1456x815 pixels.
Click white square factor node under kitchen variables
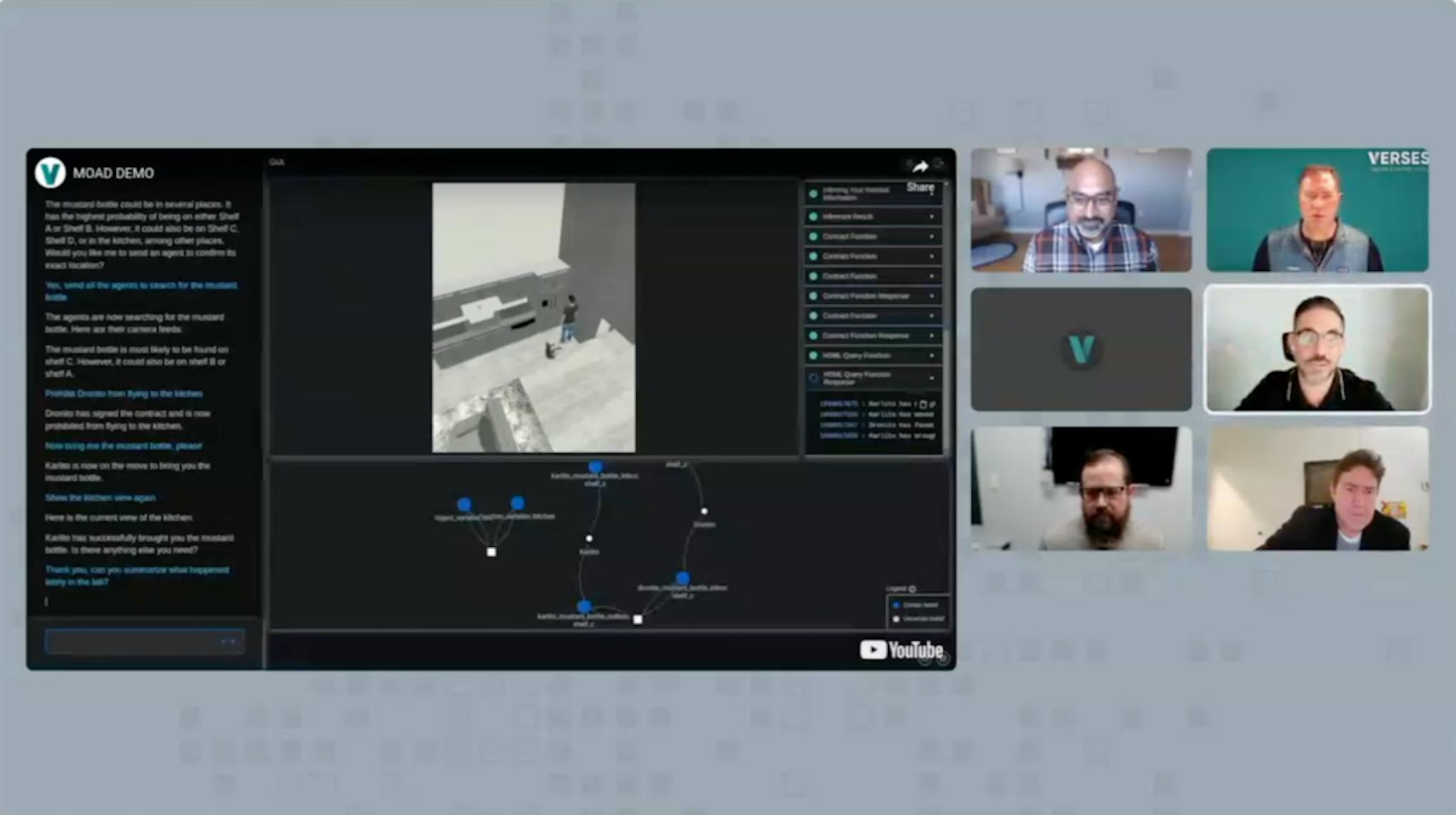[x=491, y=552]
